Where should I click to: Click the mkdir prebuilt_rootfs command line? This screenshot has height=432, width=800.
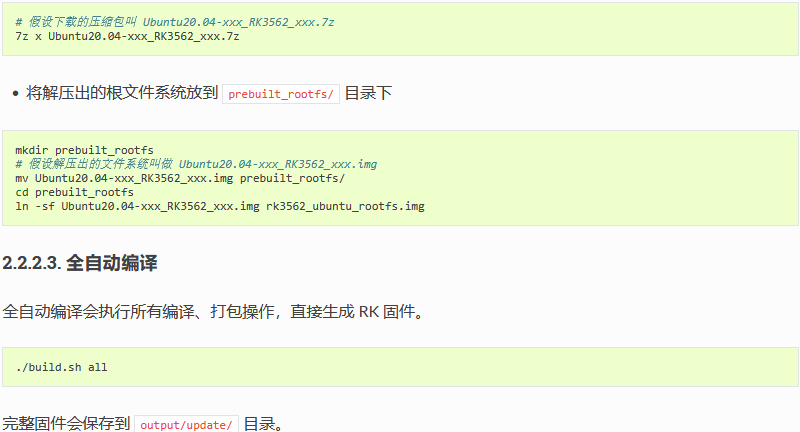pos(84,150)
